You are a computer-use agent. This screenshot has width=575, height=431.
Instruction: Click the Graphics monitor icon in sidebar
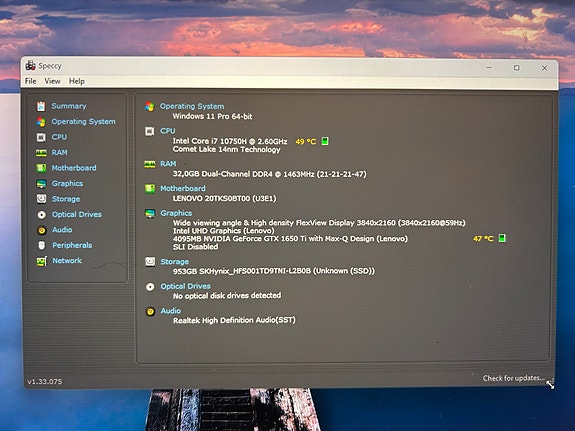pos(41,183)
